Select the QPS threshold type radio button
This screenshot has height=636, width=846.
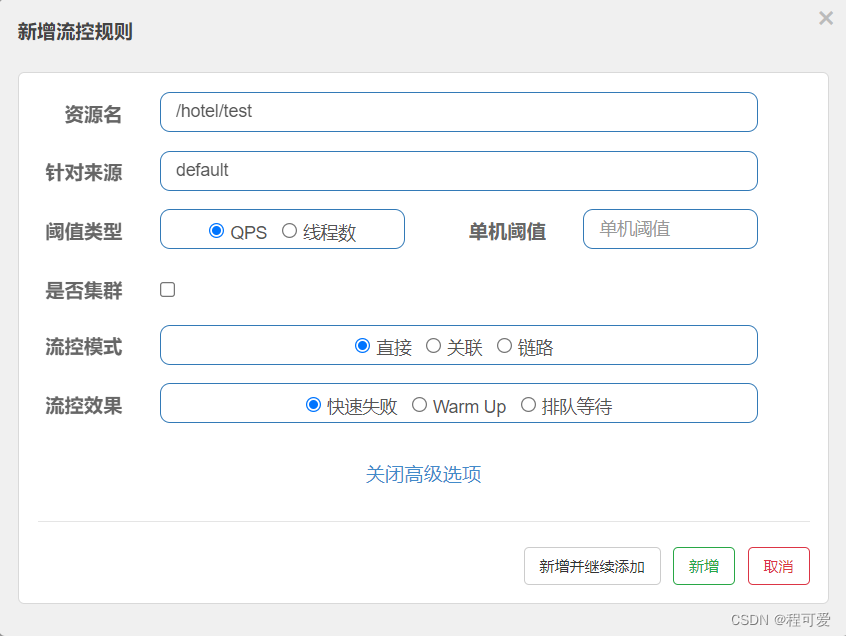coord(217,231)
